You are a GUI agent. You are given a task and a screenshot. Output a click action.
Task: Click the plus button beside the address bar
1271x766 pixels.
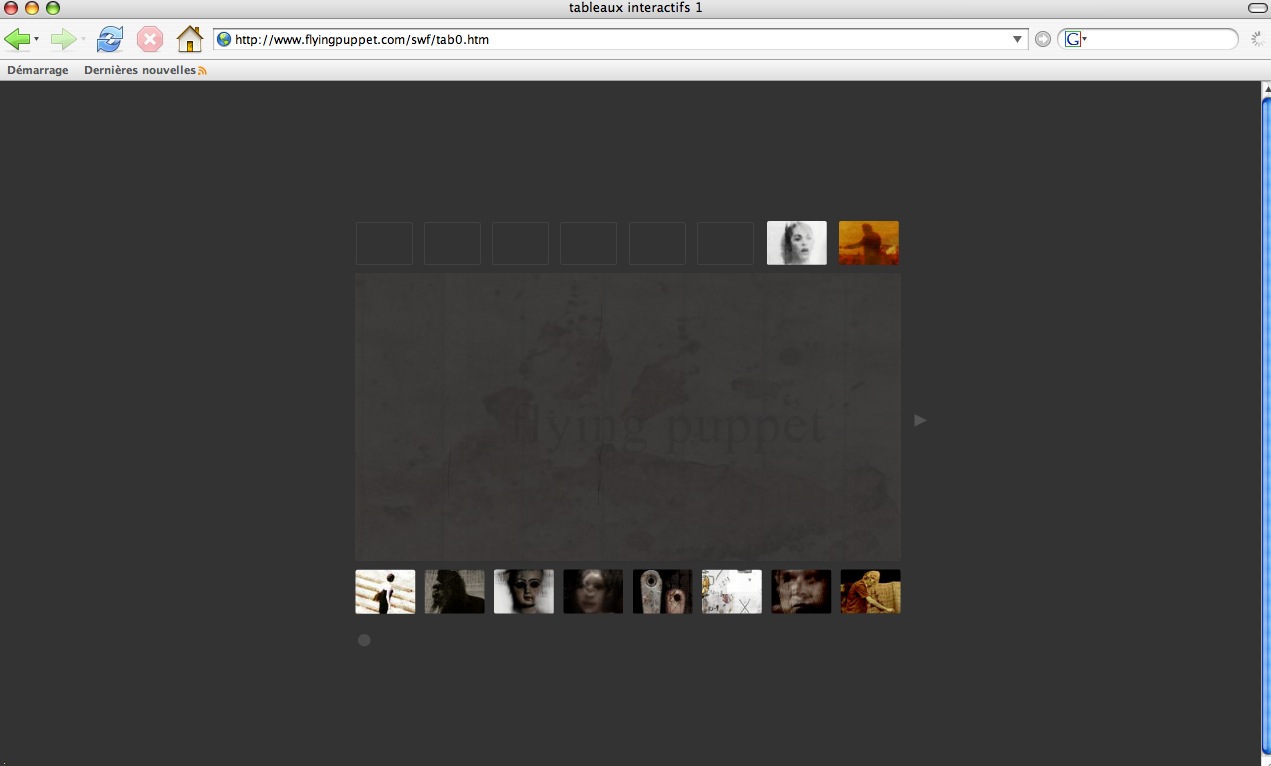tap(1043, 39)
